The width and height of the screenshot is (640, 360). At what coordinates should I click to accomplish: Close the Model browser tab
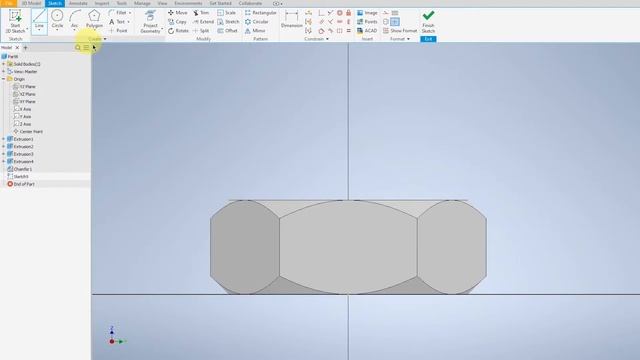17,47
